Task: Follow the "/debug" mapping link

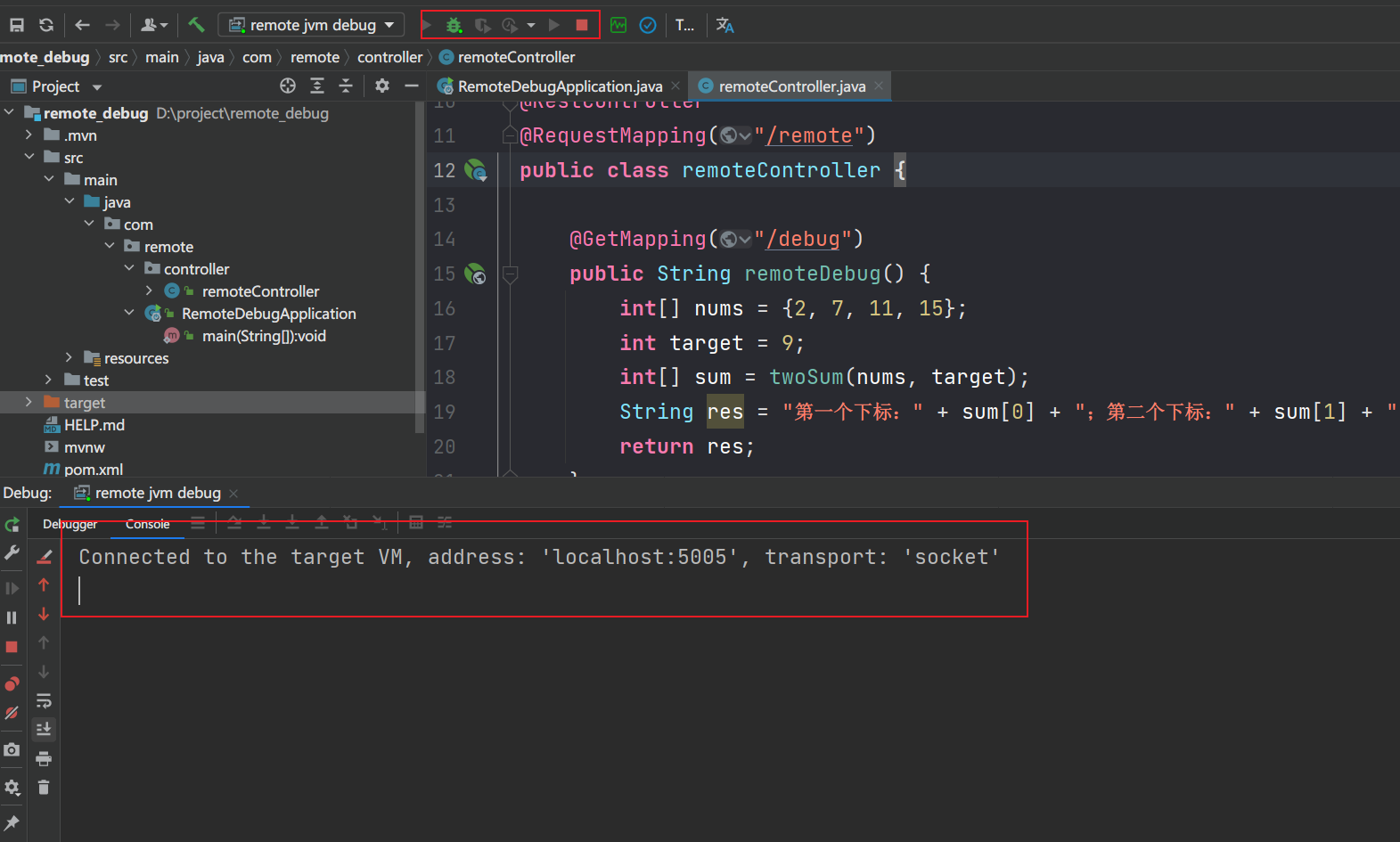Action: [803, 239]
